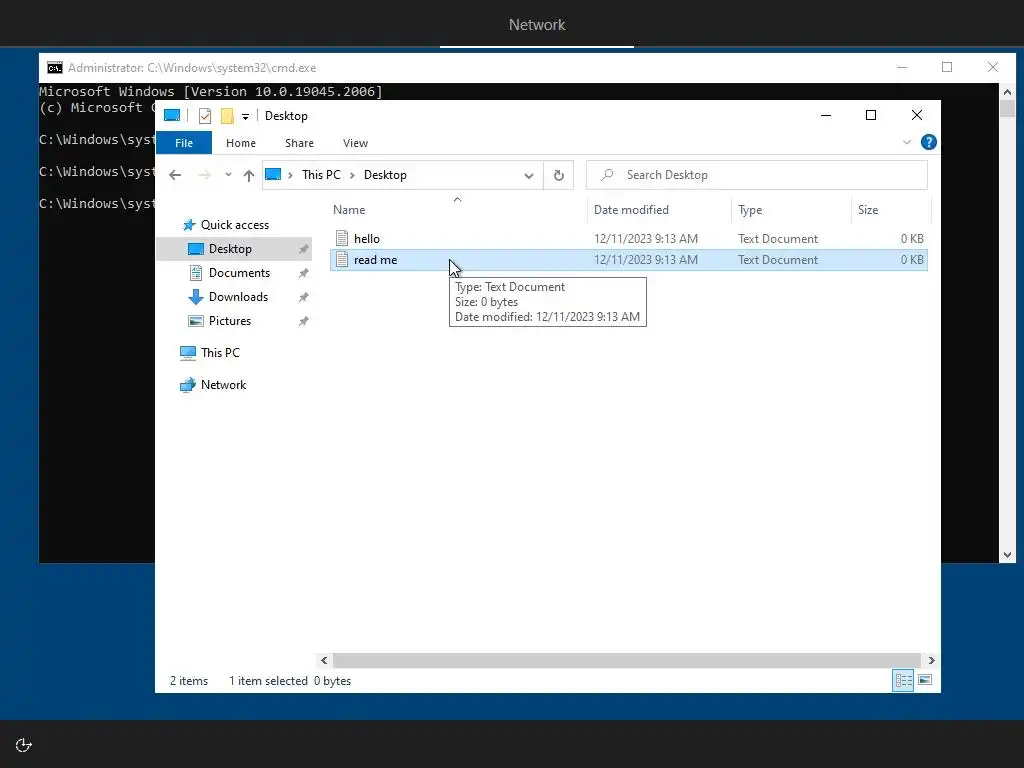
Task: Expand the chevron after This PC breadcrumb
Action: pyautogui.click(x=352, y=175)
